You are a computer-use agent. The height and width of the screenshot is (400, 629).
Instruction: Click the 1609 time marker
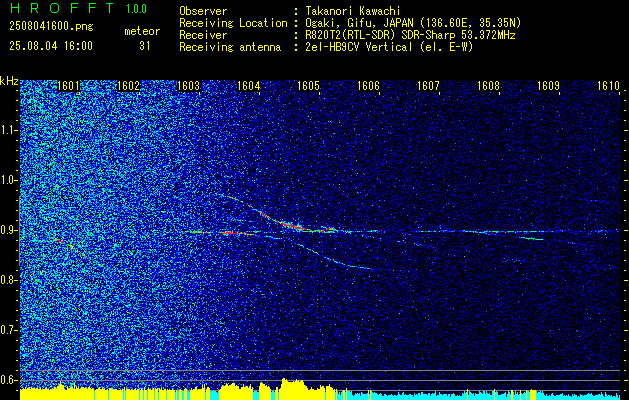pyautogui.click(x=548, y=86)
